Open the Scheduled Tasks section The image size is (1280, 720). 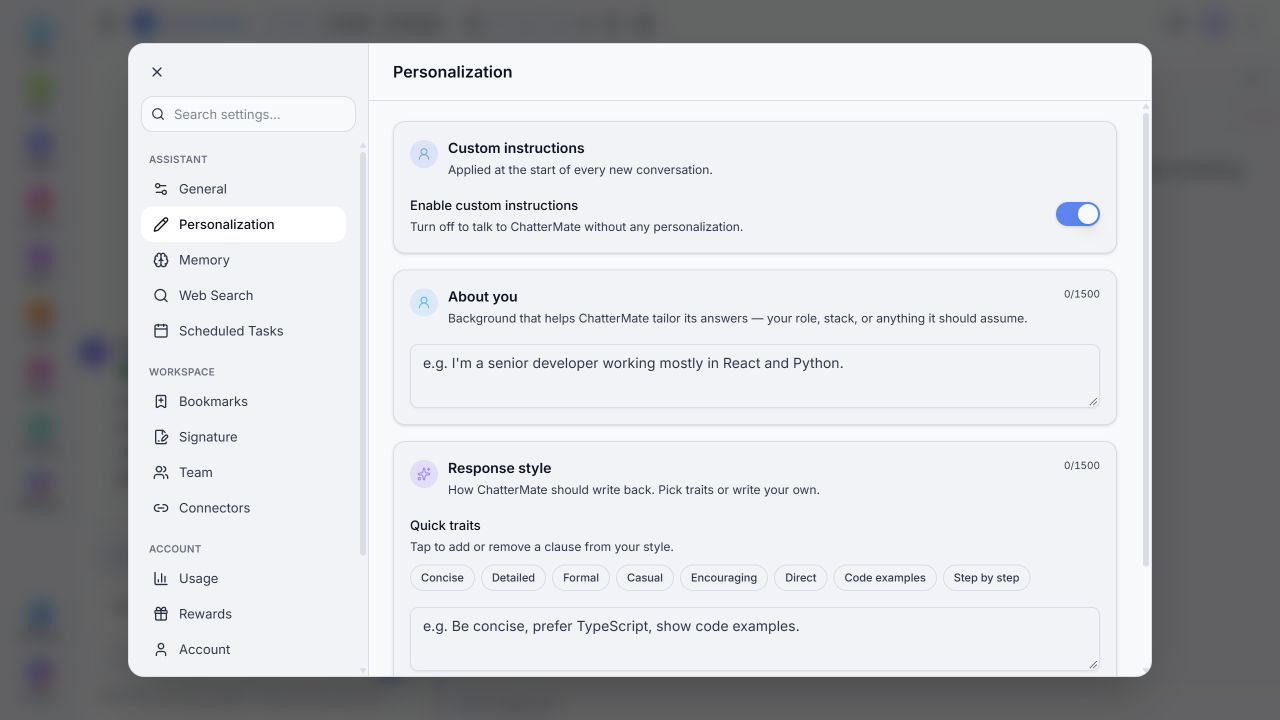coord(243,331)
